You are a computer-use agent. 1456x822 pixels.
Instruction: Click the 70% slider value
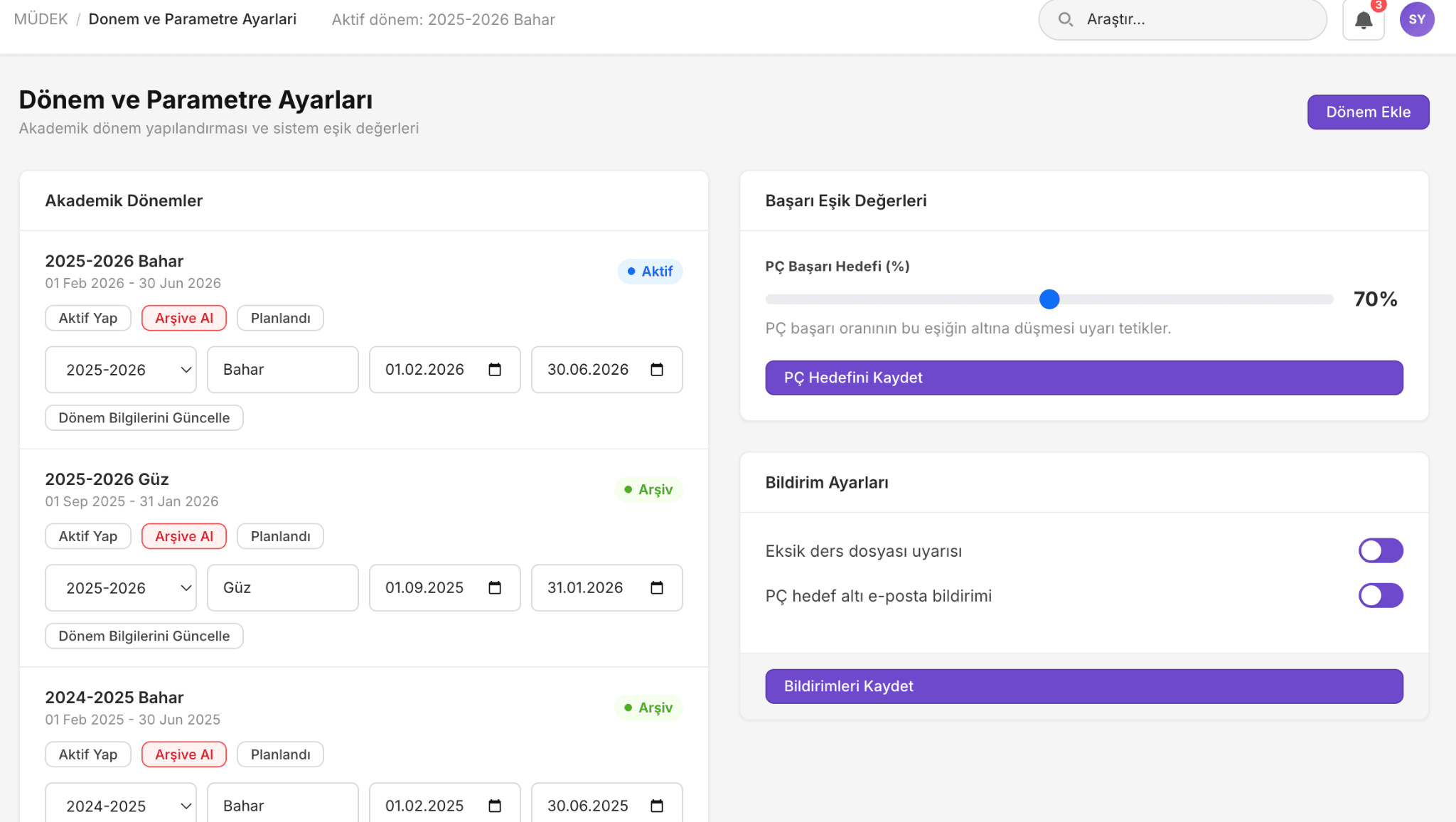tap(1376, 299)
